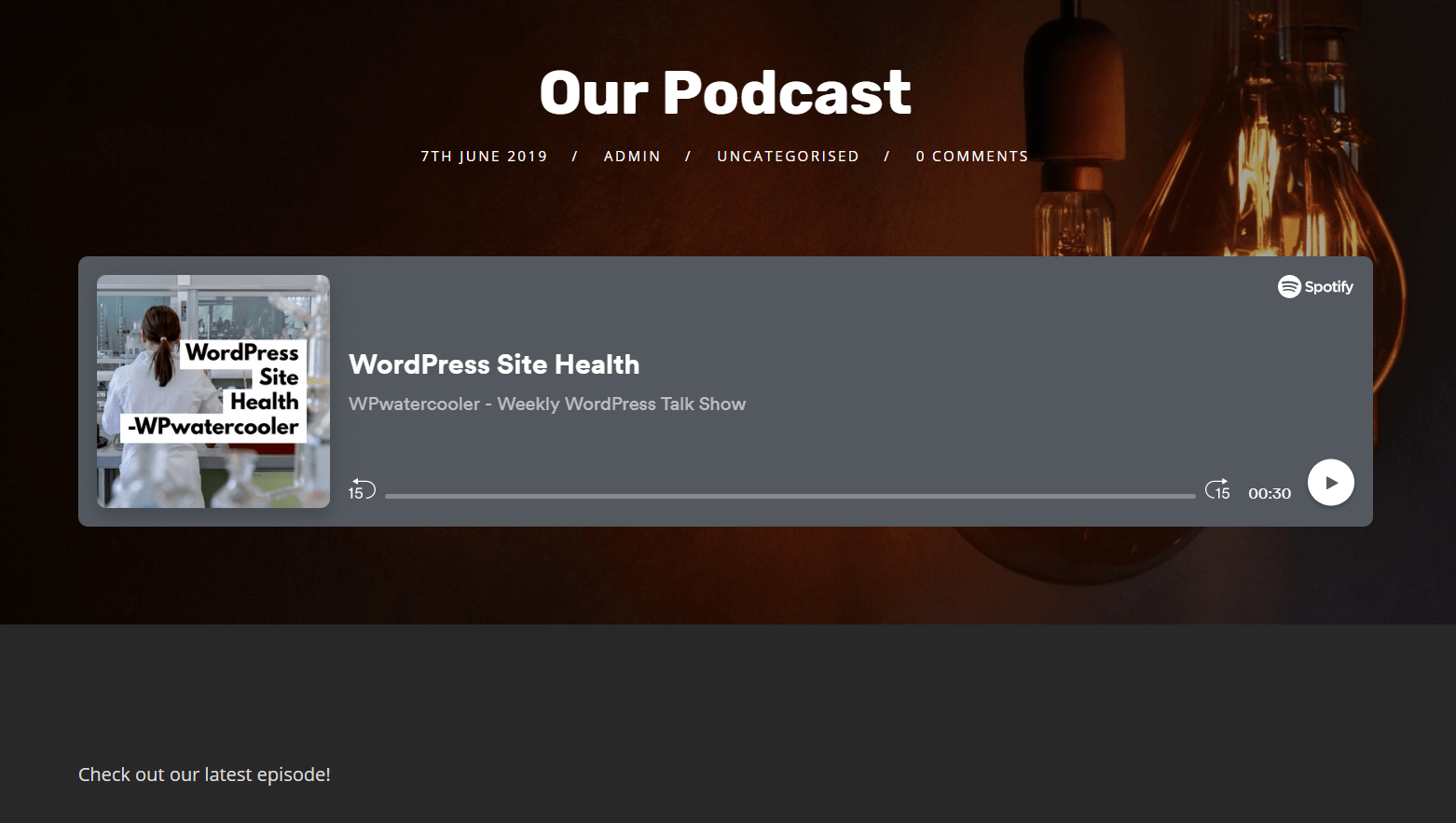
Task: Open the UNCATEGORISED category link
Action: coord(788,157)
